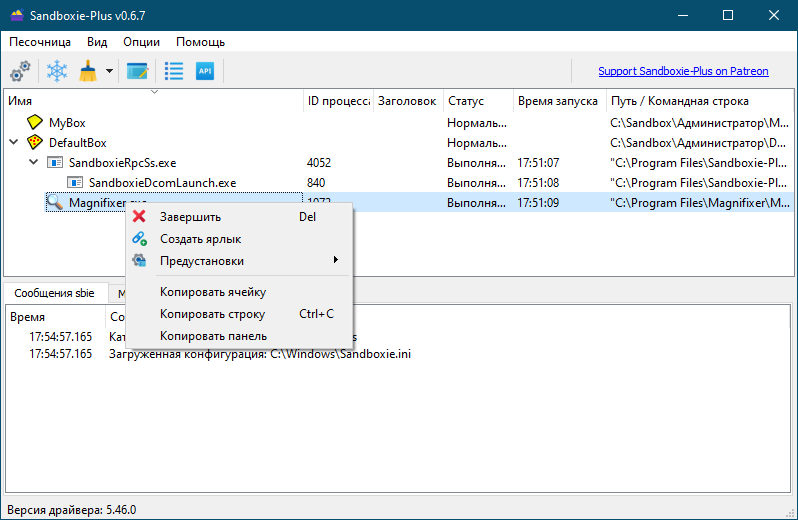Click process ID 4052 cell
798x520 pixels.
coord(319,163)
